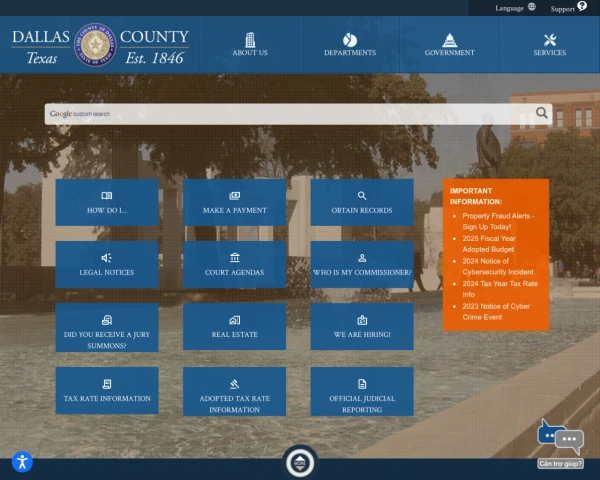Click the megaphone icon in Legal Notices tile
This screenshot has width=600, height=480.
click(x=107, y=258)
